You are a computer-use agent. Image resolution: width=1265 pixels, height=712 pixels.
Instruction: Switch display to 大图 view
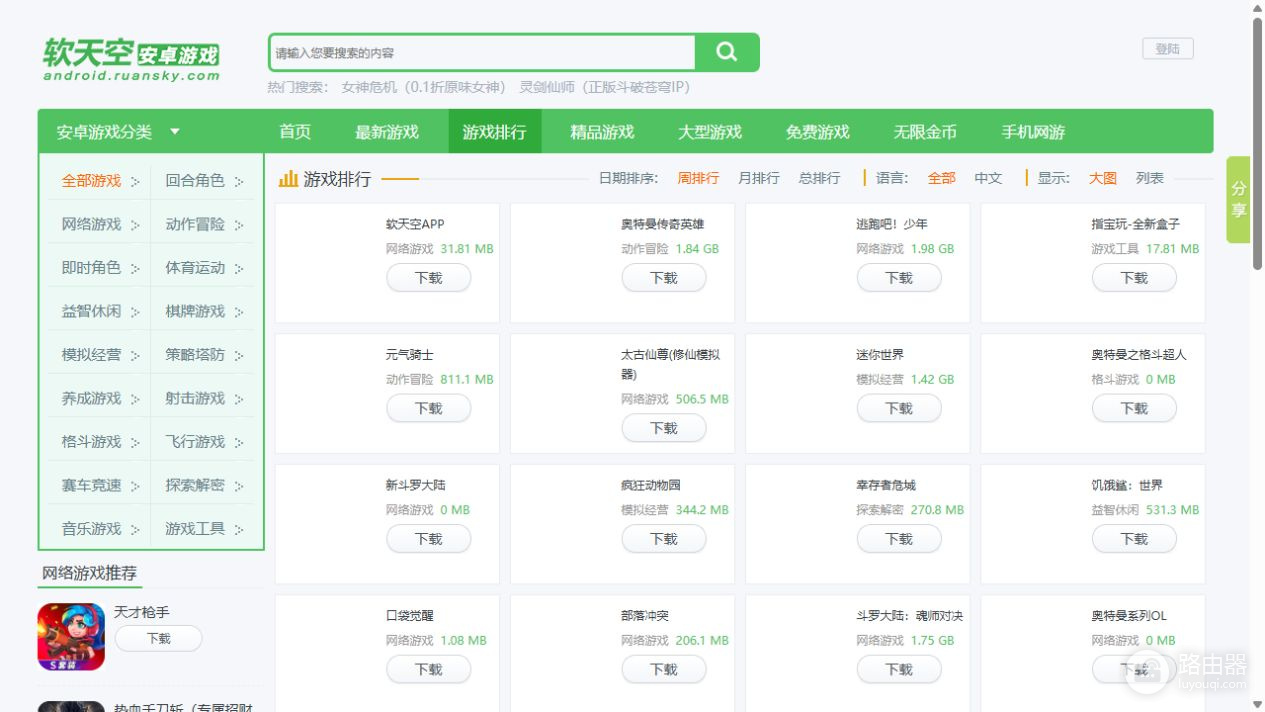tap(1103, 178)
